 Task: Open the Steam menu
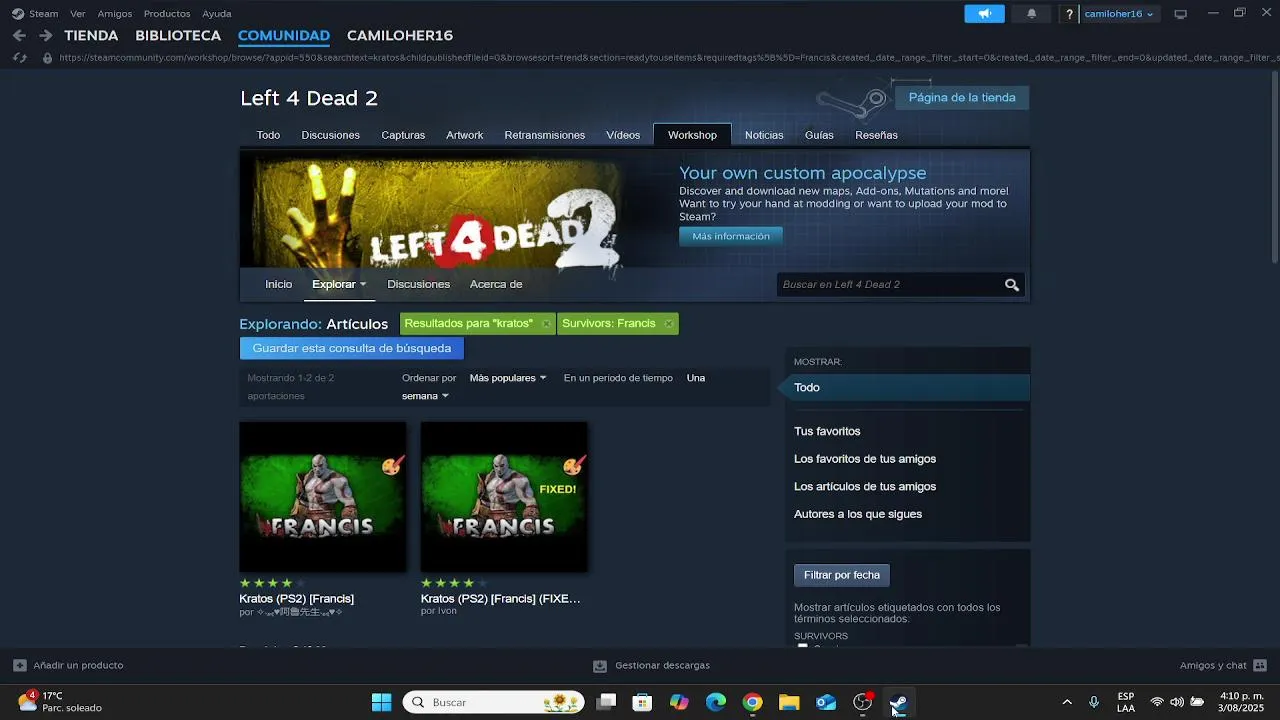(x=36, y=14)
